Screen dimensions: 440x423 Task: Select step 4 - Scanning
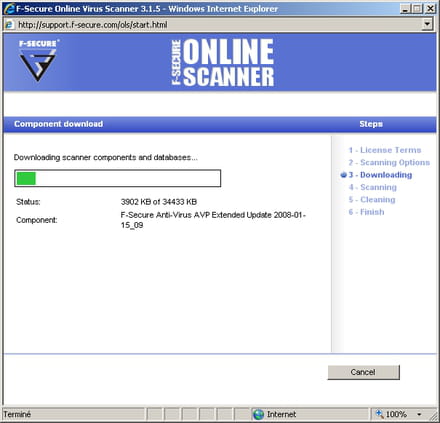click(x=373, y=187)
